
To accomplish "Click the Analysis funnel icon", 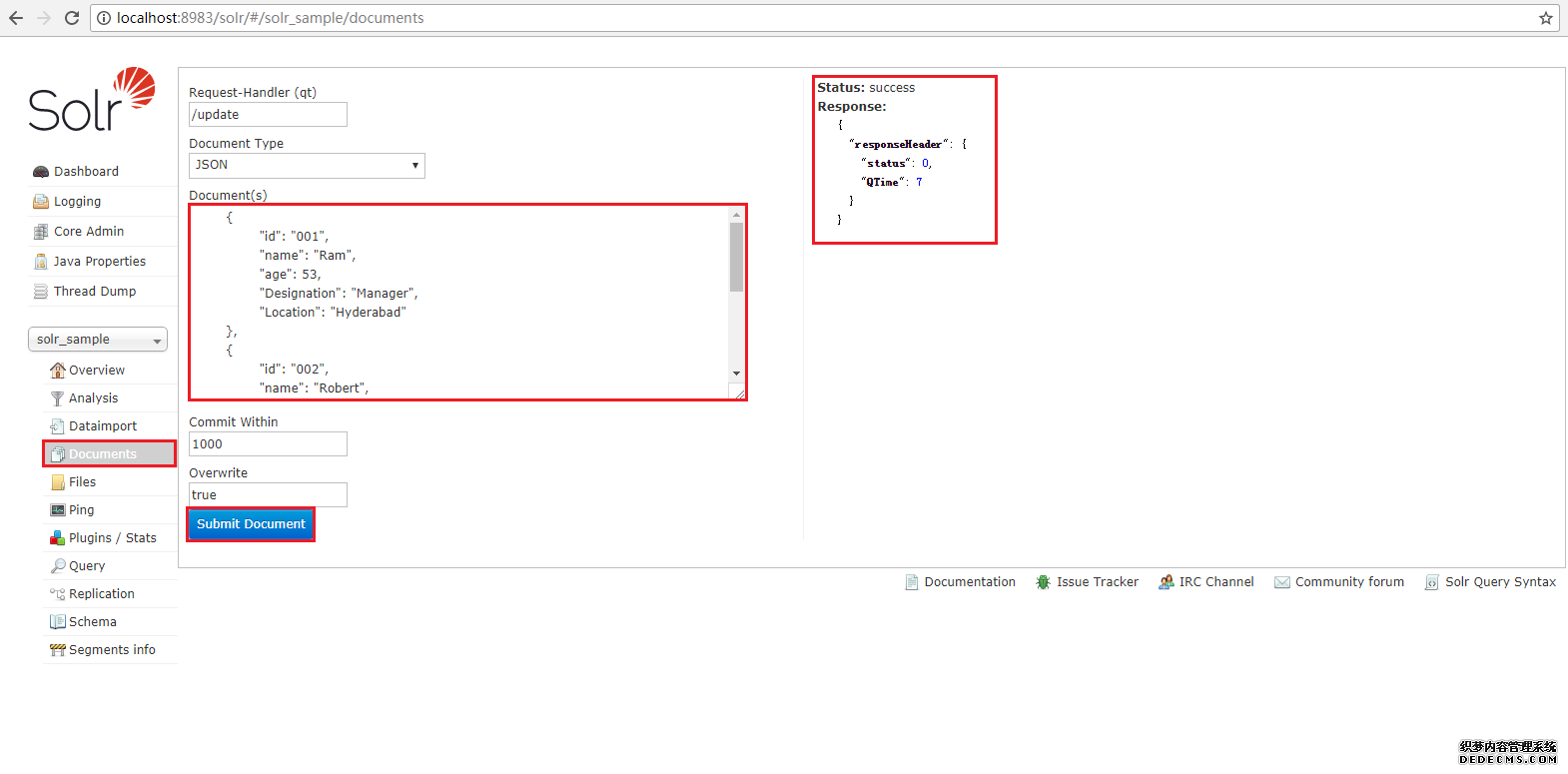I will (x=57, y=398).
